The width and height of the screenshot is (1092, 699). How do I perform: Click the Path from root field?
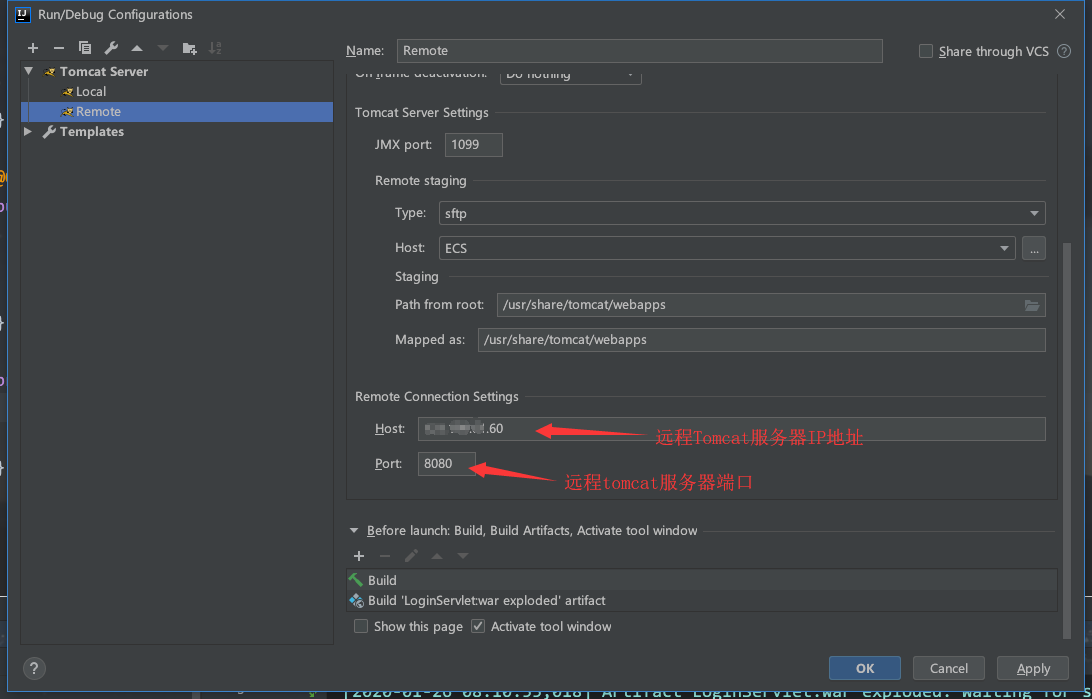tap(771, 305)
